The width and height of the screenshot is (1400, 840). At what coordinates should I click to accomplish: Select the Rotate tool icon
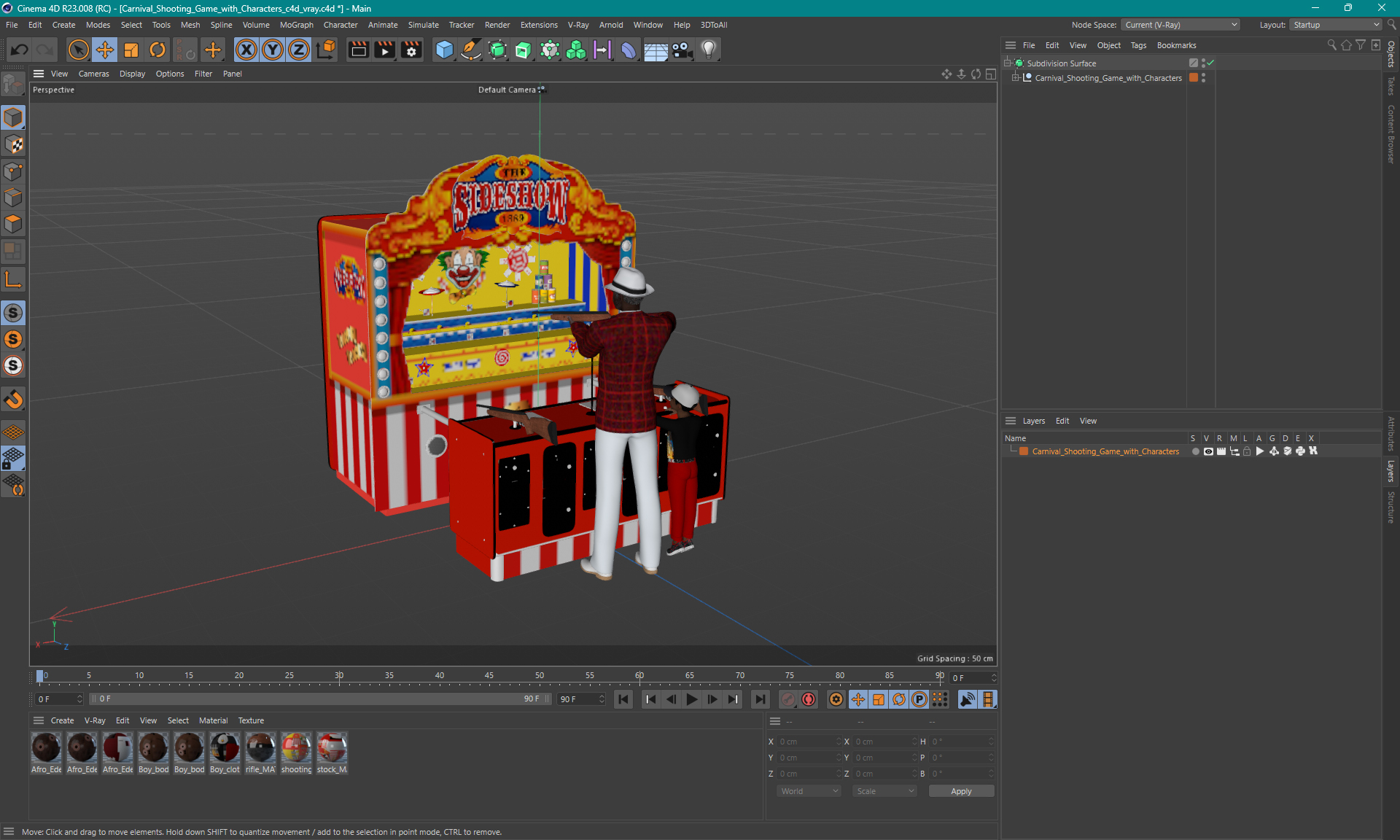[156, 49]
